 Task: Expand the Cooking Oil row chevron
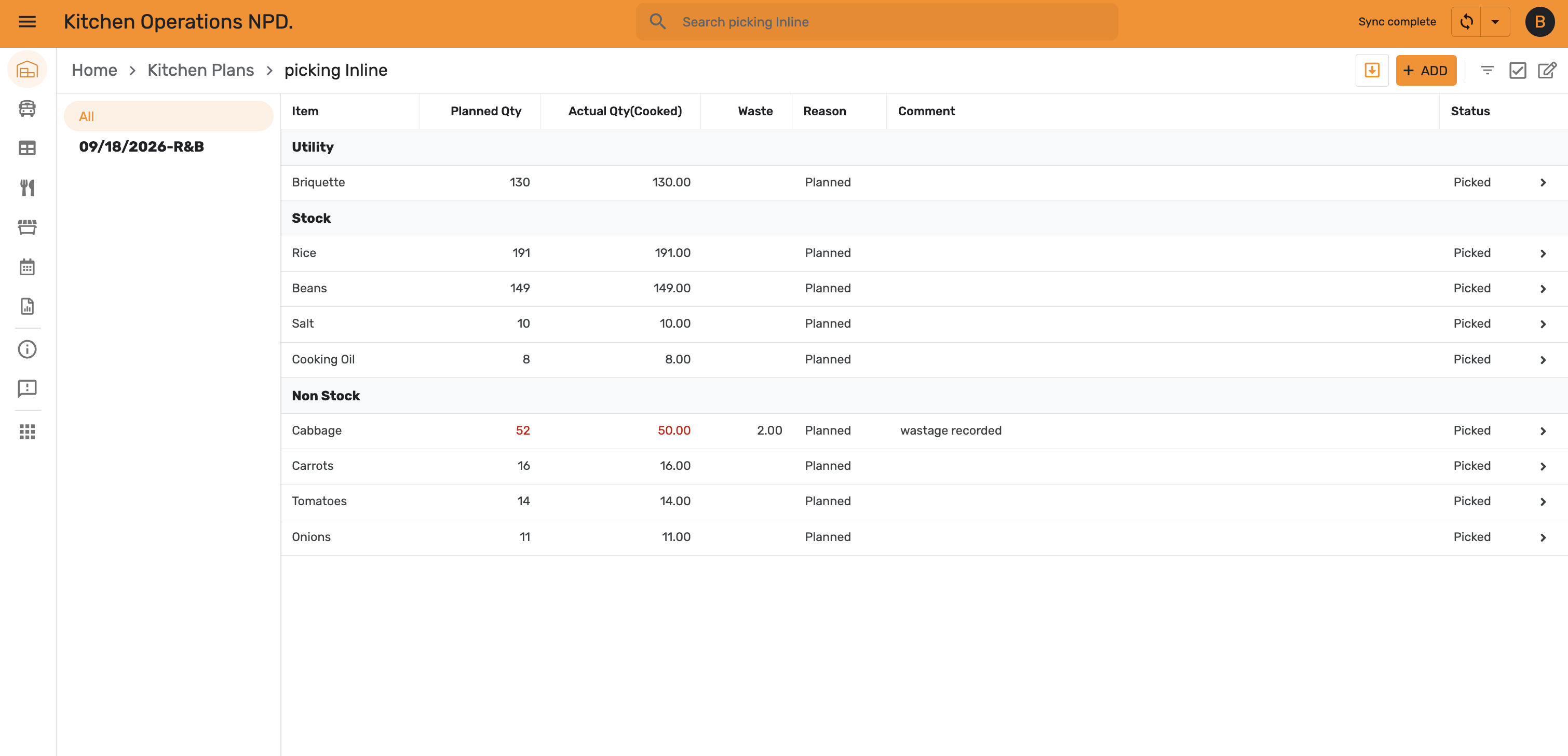[1543, 360]
